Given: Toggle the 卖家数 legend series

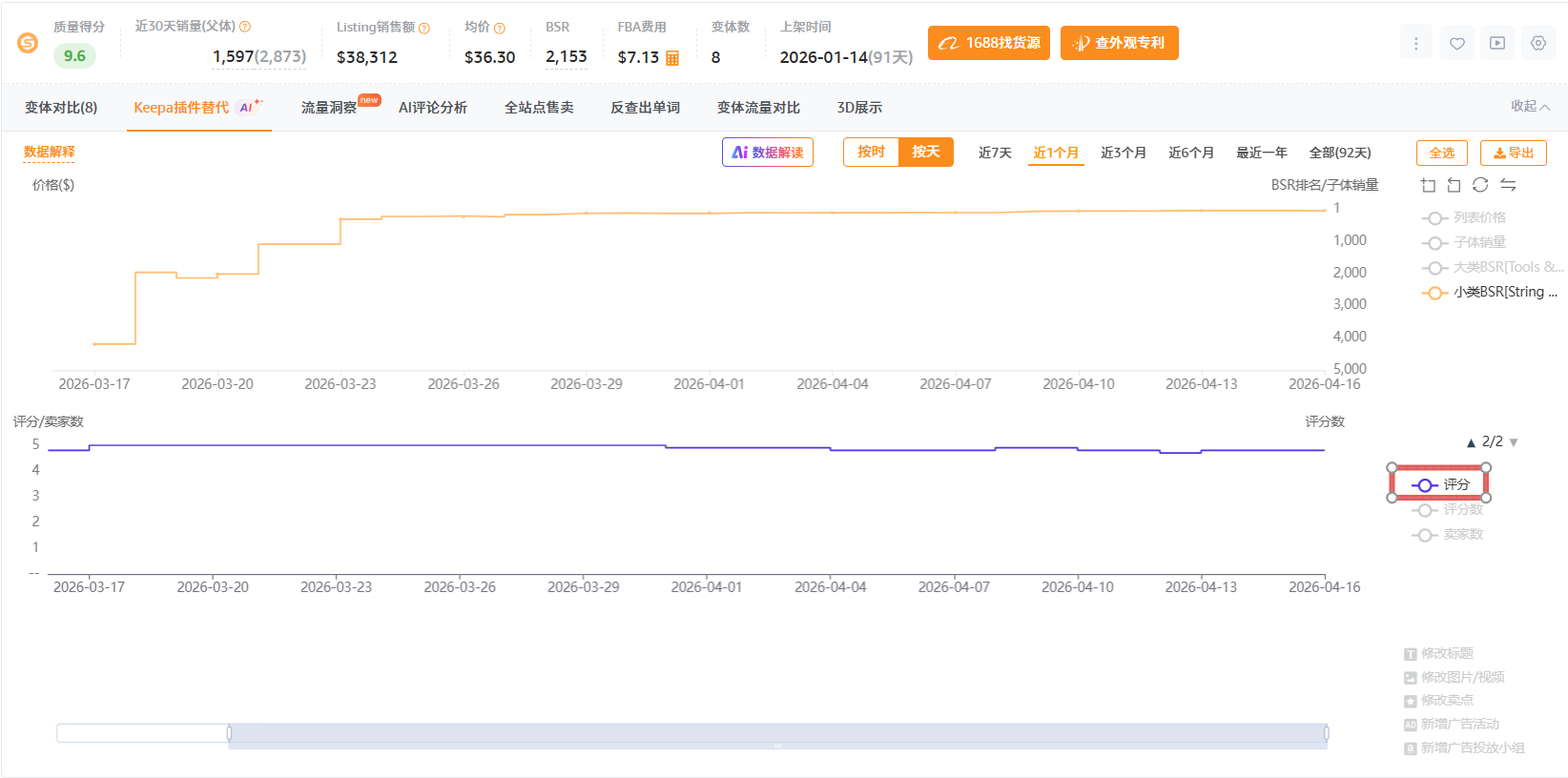Looking at the screenshot, I should click(x=1448, y=535).
